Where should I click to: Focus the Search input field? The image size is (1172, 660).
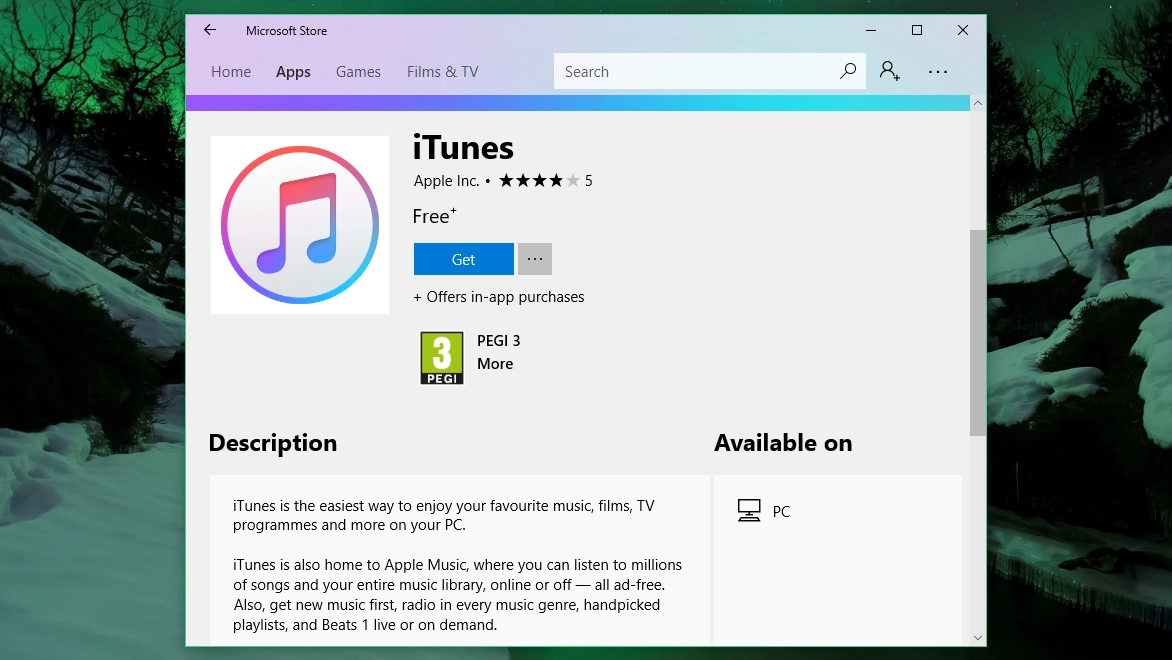(x=695, y=71)
